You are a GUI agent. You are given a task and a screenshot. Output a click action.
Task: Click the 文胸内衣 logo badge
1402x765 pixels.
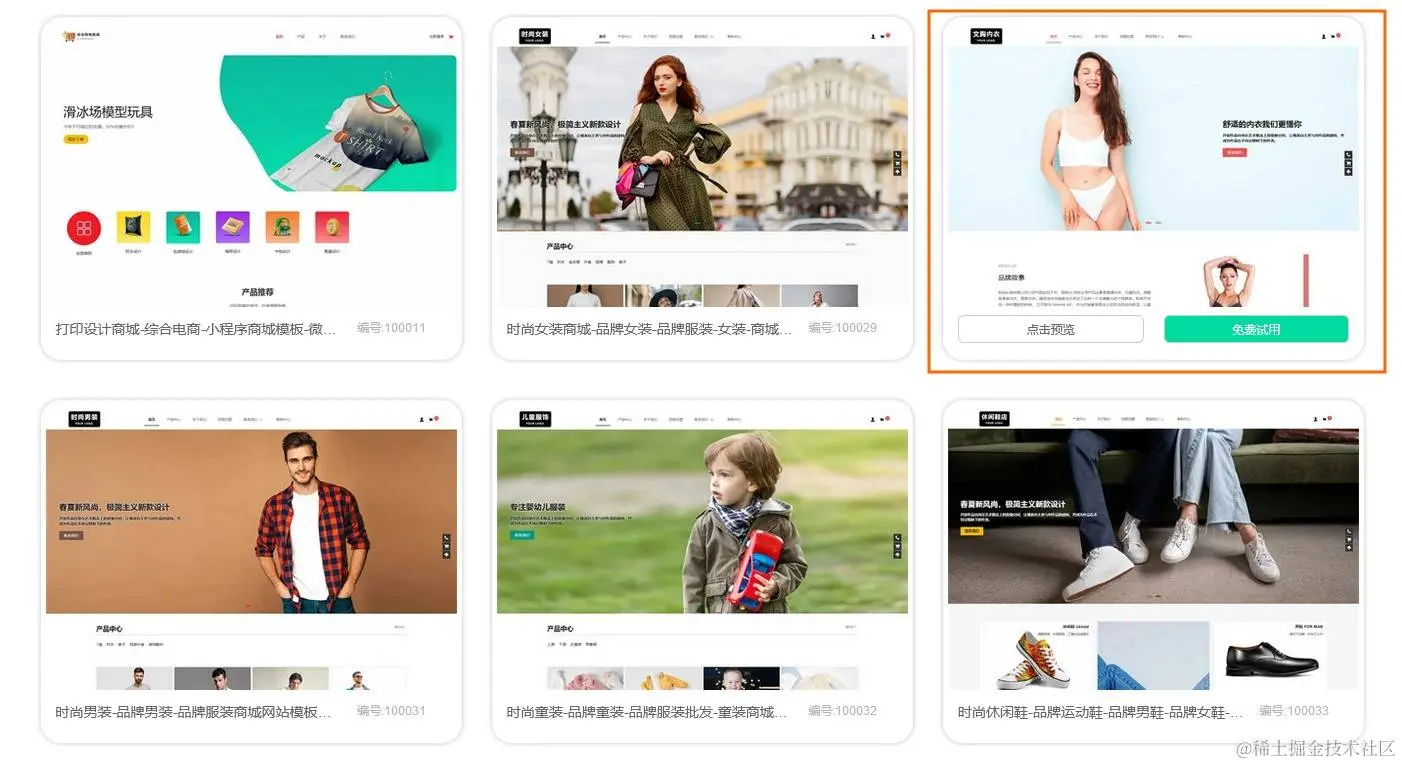[x=986, y=35]
